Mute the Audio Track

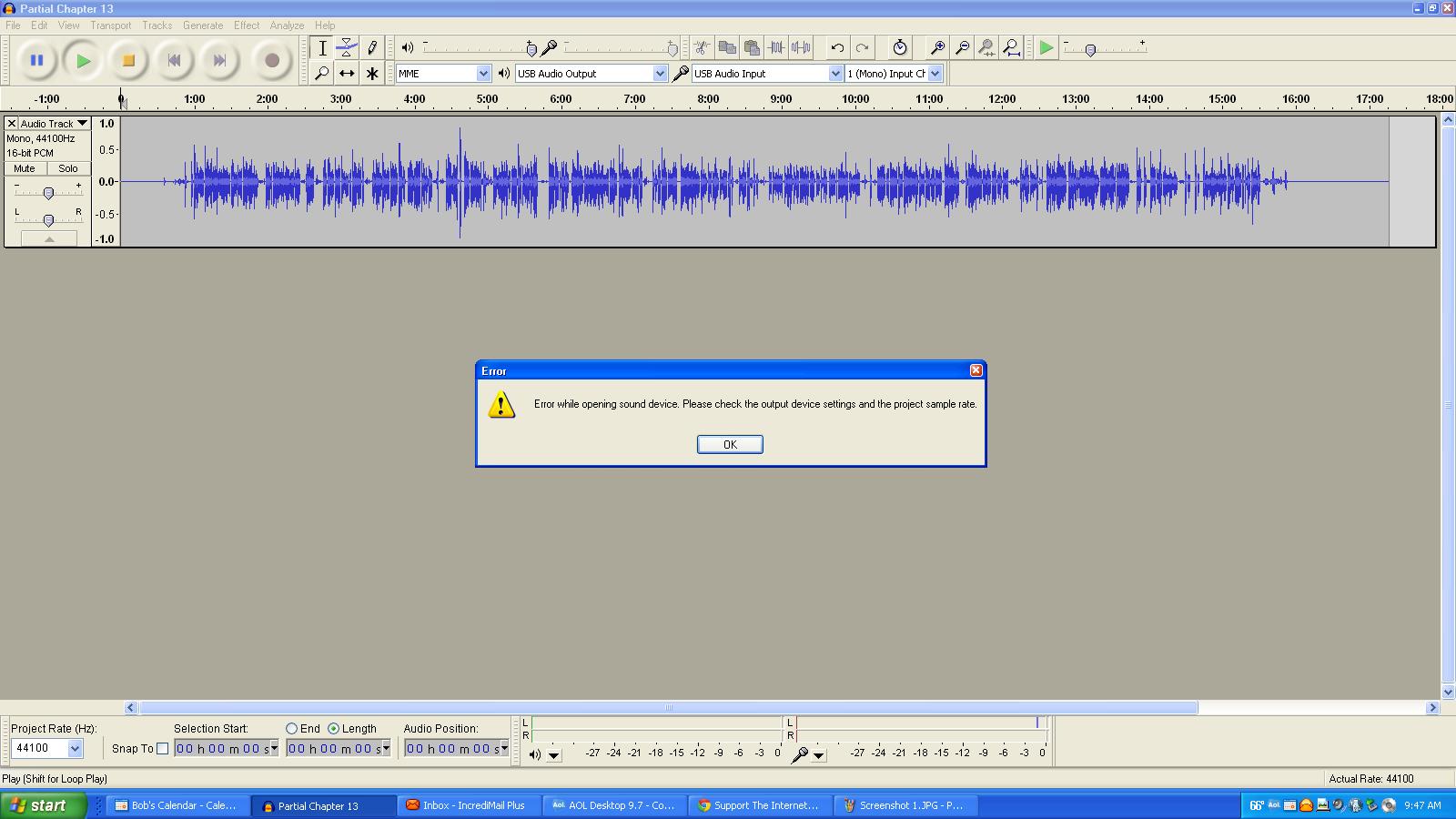tap(23, 168)
